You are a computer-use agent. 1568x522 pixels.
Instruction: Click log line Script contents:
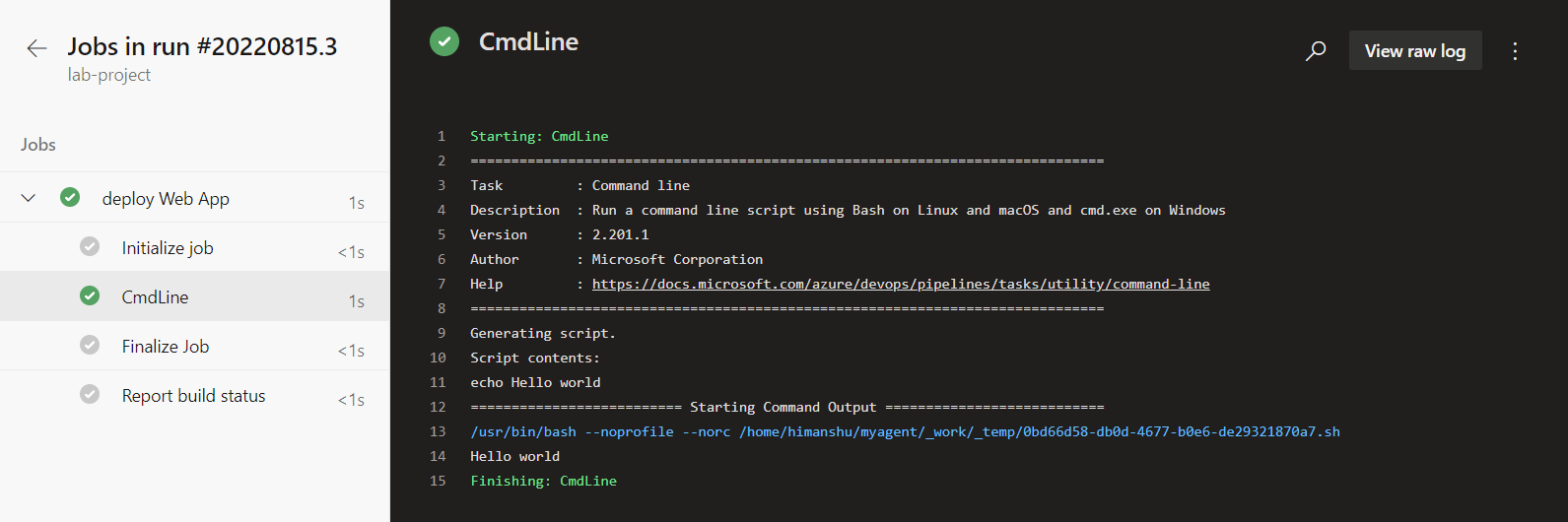click(x=534, y=358)
